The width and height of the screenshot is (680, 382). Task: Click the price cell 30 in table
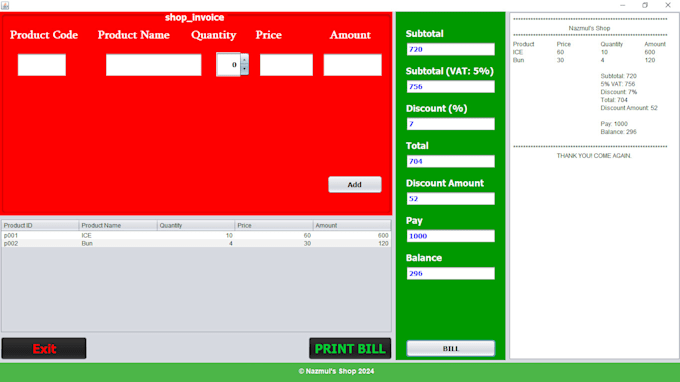point(274,244)
